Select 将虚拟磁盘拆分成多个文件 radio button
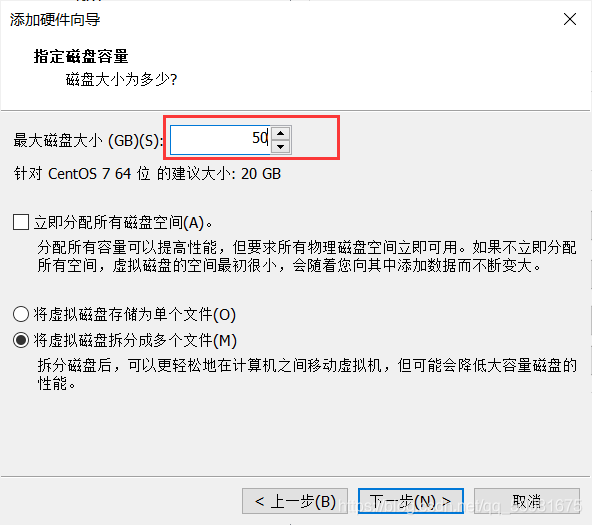 [21, 340]
